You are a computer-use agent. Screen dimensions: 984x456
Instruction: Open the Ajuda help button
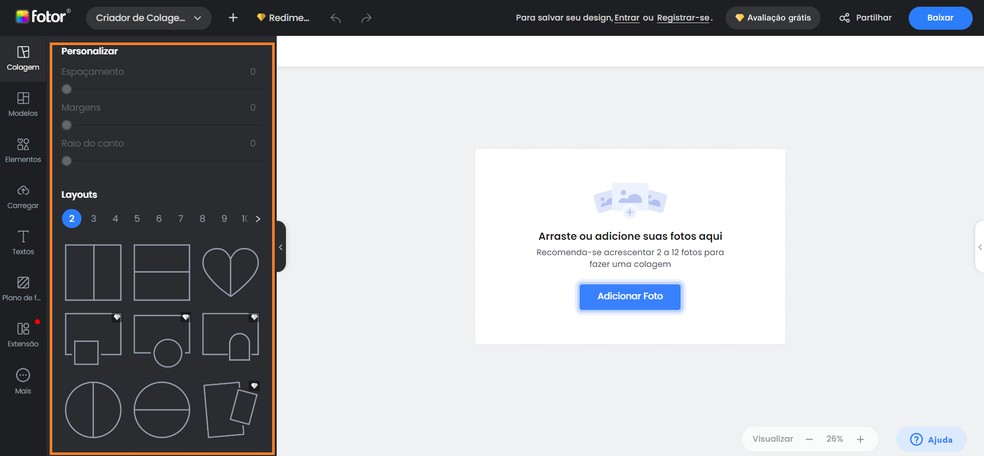pyautogui.click(x=931, y=440)
